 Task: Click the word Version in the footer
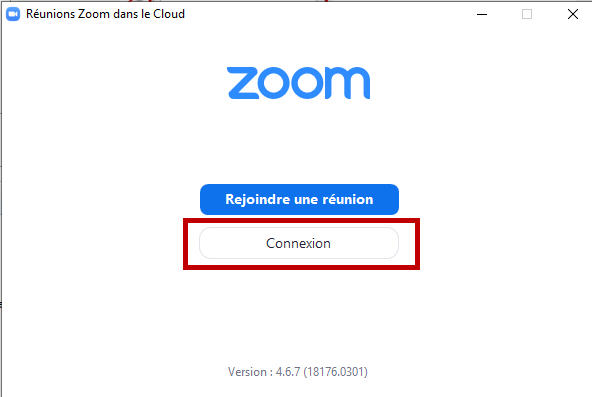(x=247, y=372)
